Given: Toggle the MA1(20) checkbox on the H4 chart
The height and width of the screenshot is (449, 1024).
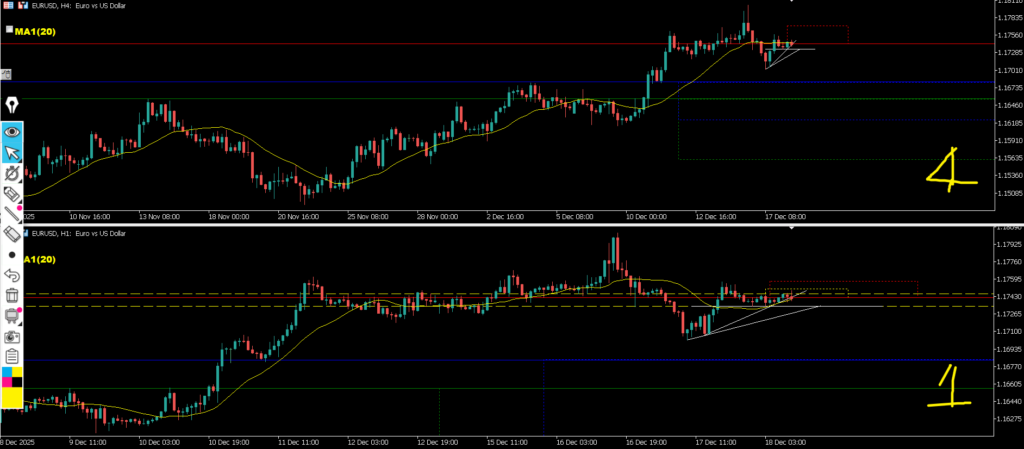Looking at the screenshot, I should coord(9,29).
